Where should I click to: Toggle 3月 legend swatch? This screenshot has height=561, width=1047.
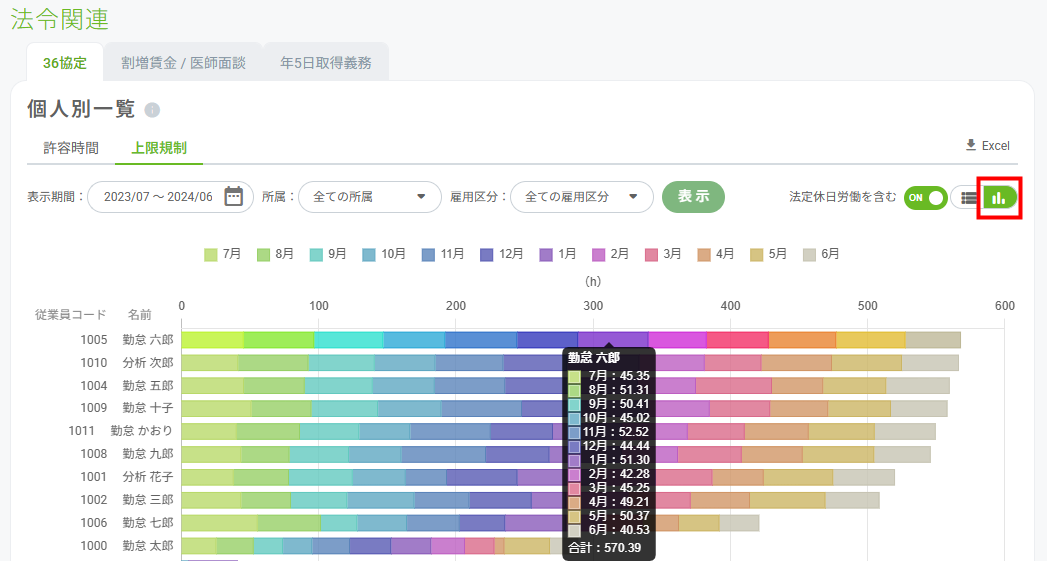coord(651,254)
